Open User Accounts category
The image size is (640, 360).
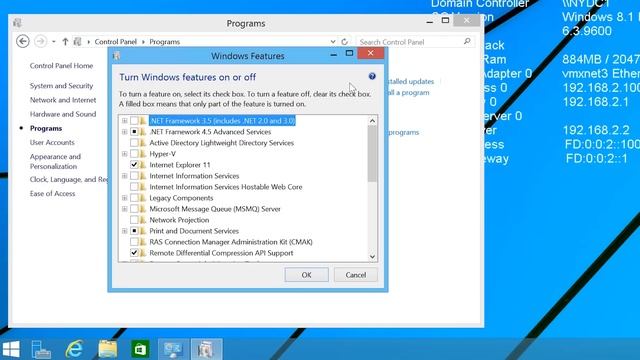(x=52, y=142)
